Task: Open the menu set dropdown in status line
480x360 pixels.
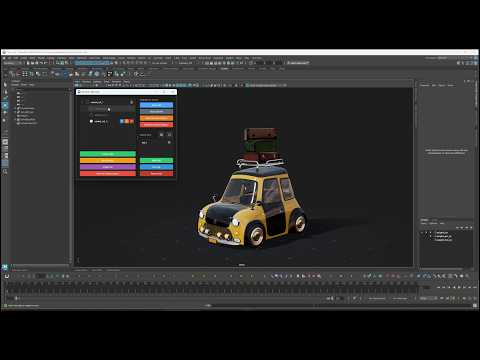Action: [13, 63]
